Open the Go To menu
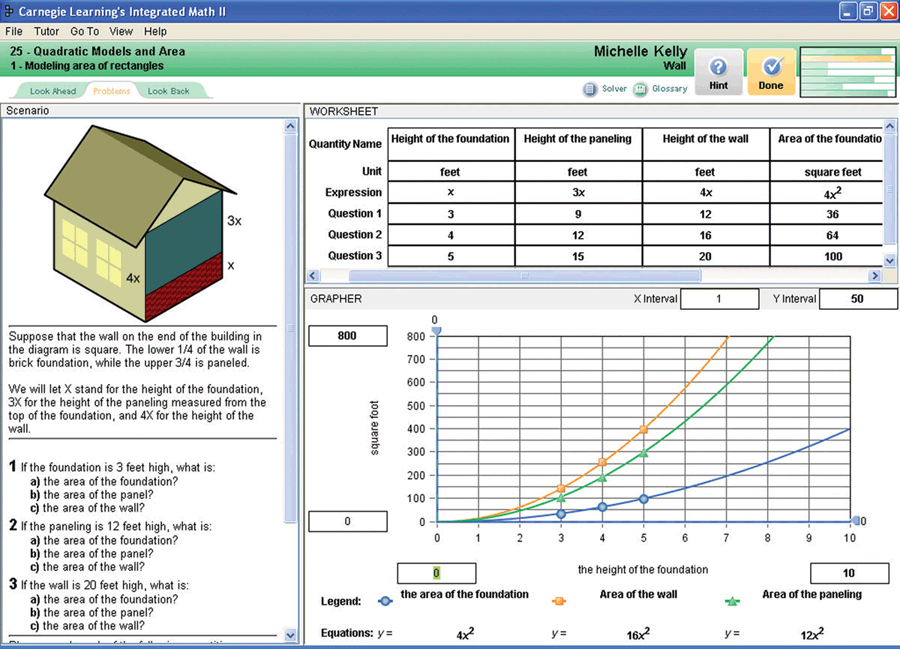The width and height of the screenshot is (900, 649). 84,32
